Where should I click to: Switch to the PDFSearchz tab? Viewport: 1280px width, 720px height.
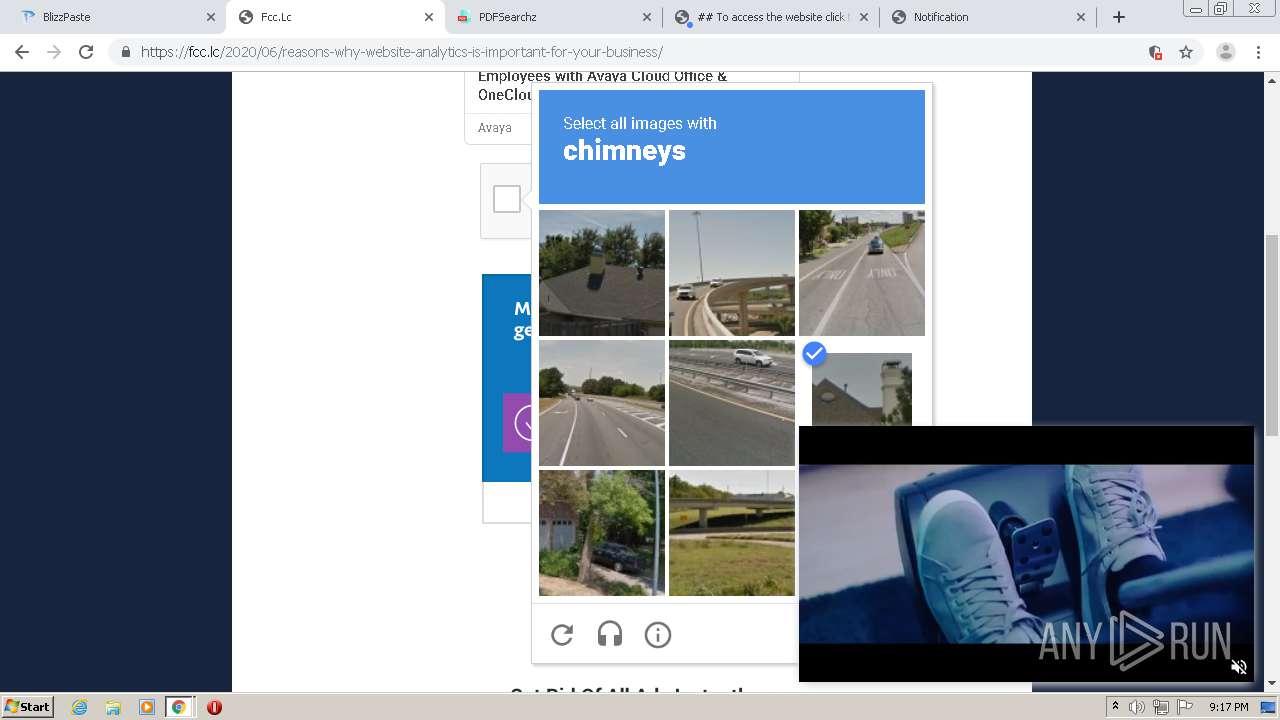pos(552,17)
